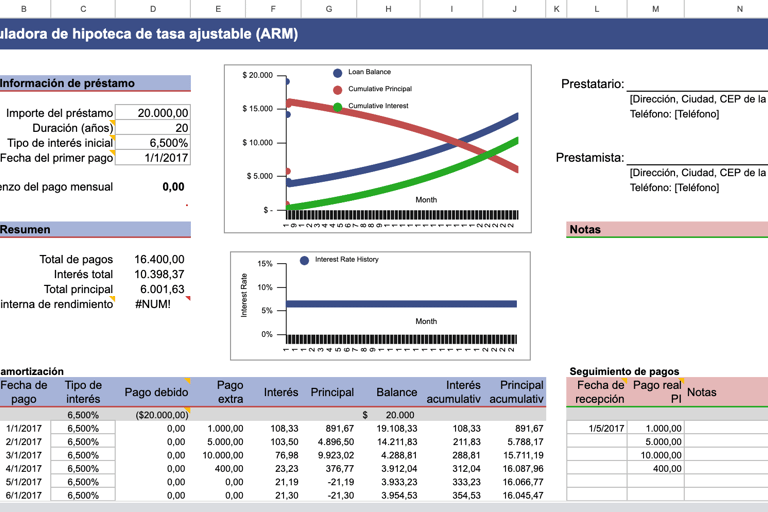Viewport: 768px width, 512px height.
Task: Click the monthly payment value 0,00
Action: [x=173, y=187]
